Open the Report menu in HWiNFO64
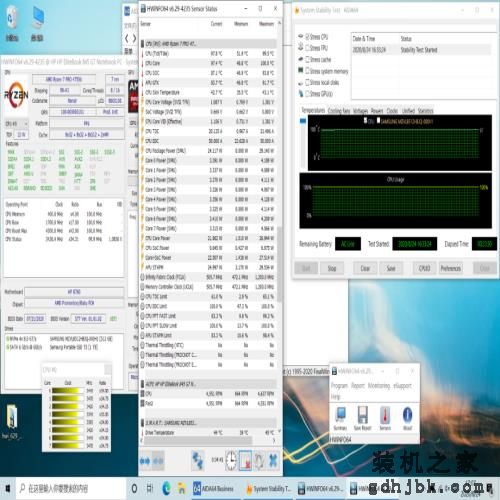The height and width of the screenshot is (500, 500). (x=358, y=386)
